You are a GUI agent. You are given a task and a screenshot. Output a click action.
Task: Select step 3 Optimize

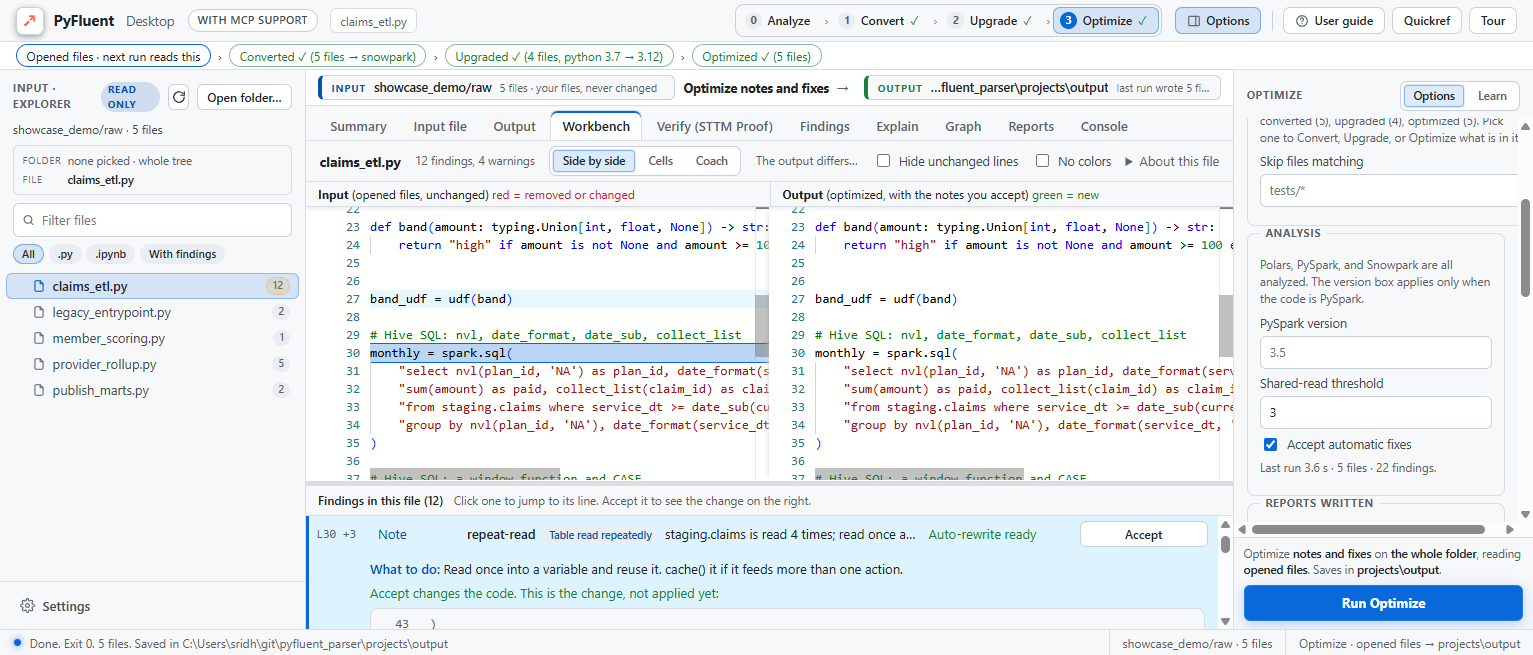[x=1105, y=20]
